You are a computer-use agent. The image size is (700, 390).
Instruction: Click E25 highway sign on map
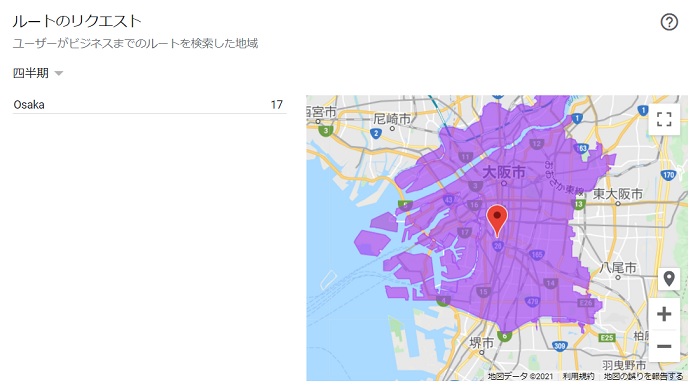(607, 337)
